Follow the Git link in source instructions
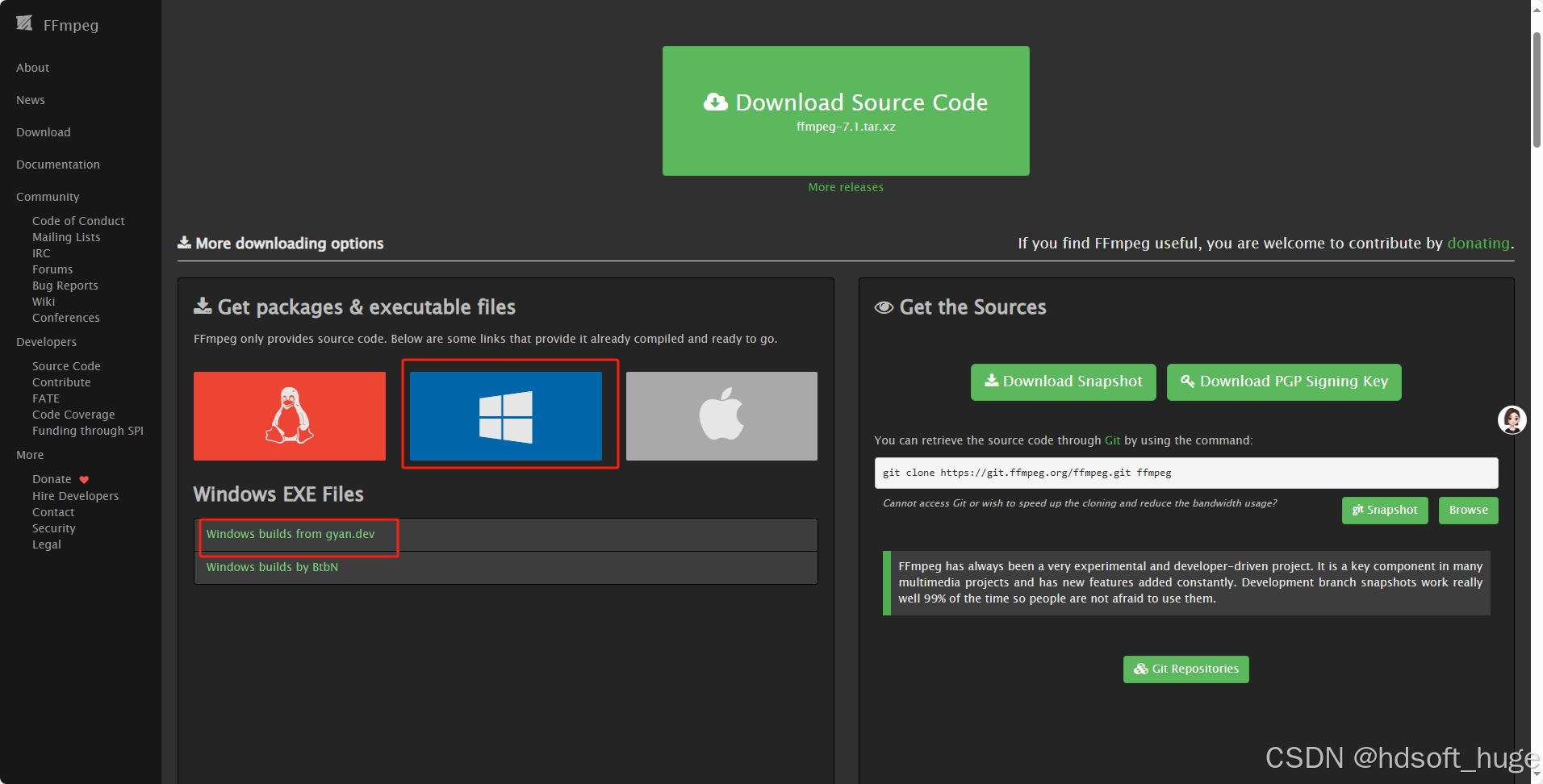This screenshot has height=784, width=1543. 1112,440
